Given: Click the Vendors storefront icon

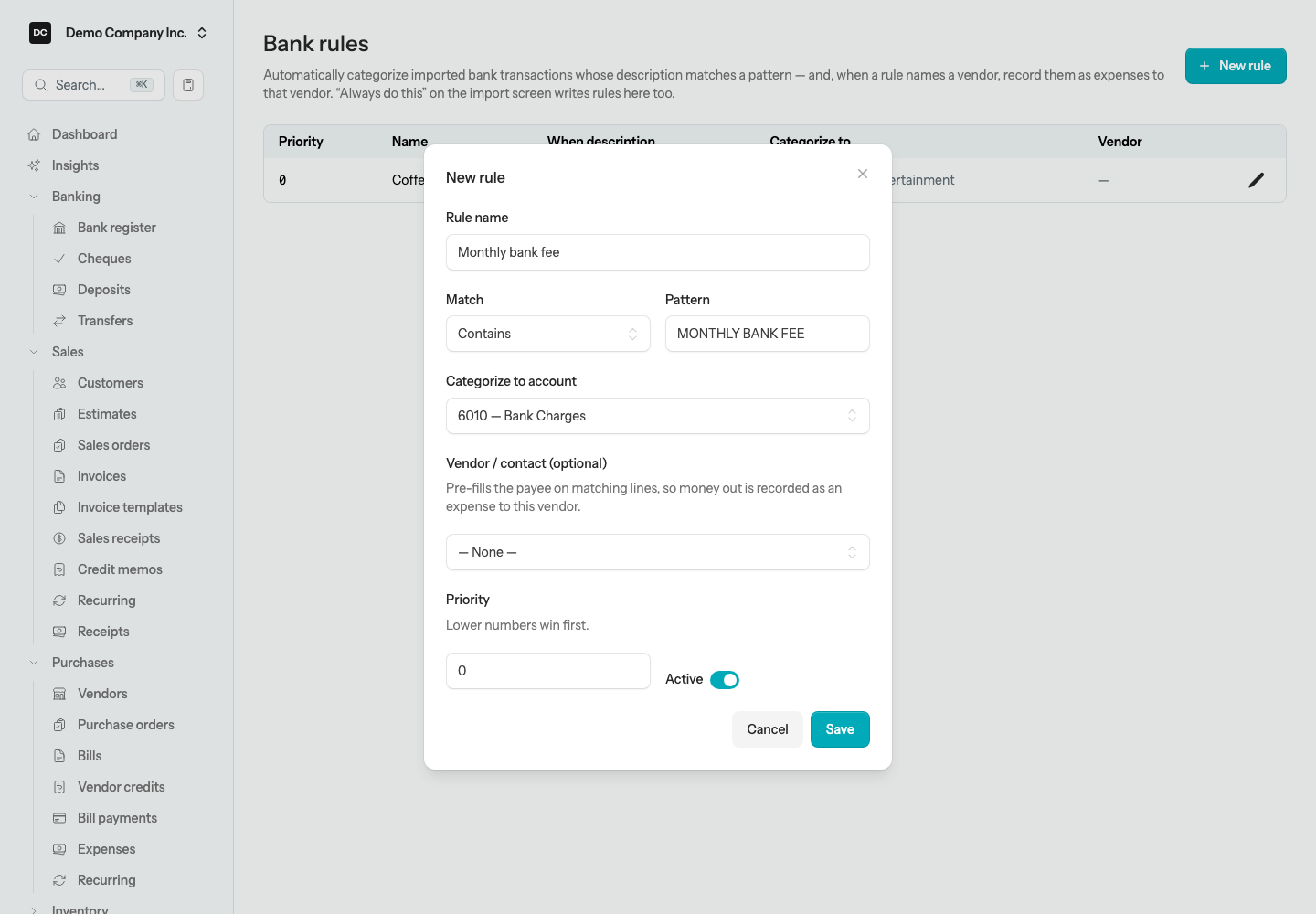Looking at the screenshot, I should tap(59, 694).
